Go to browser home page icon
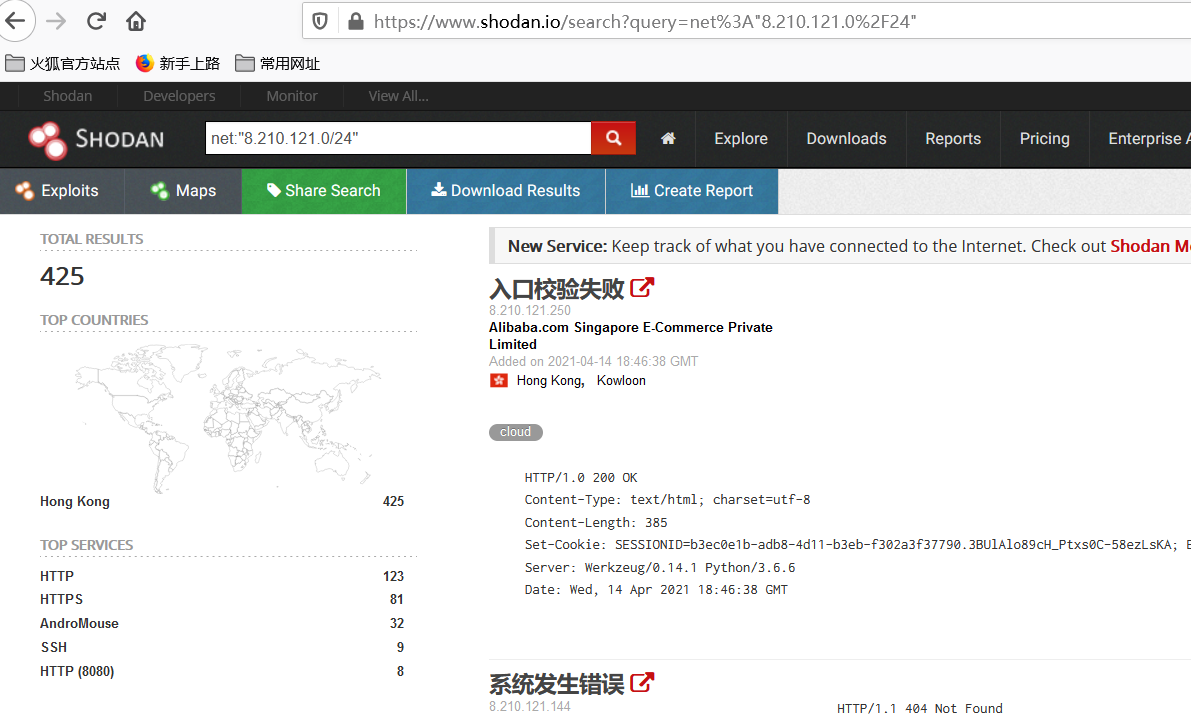The width and height of the screenshot is (1191, 714). tap(136, 21)
